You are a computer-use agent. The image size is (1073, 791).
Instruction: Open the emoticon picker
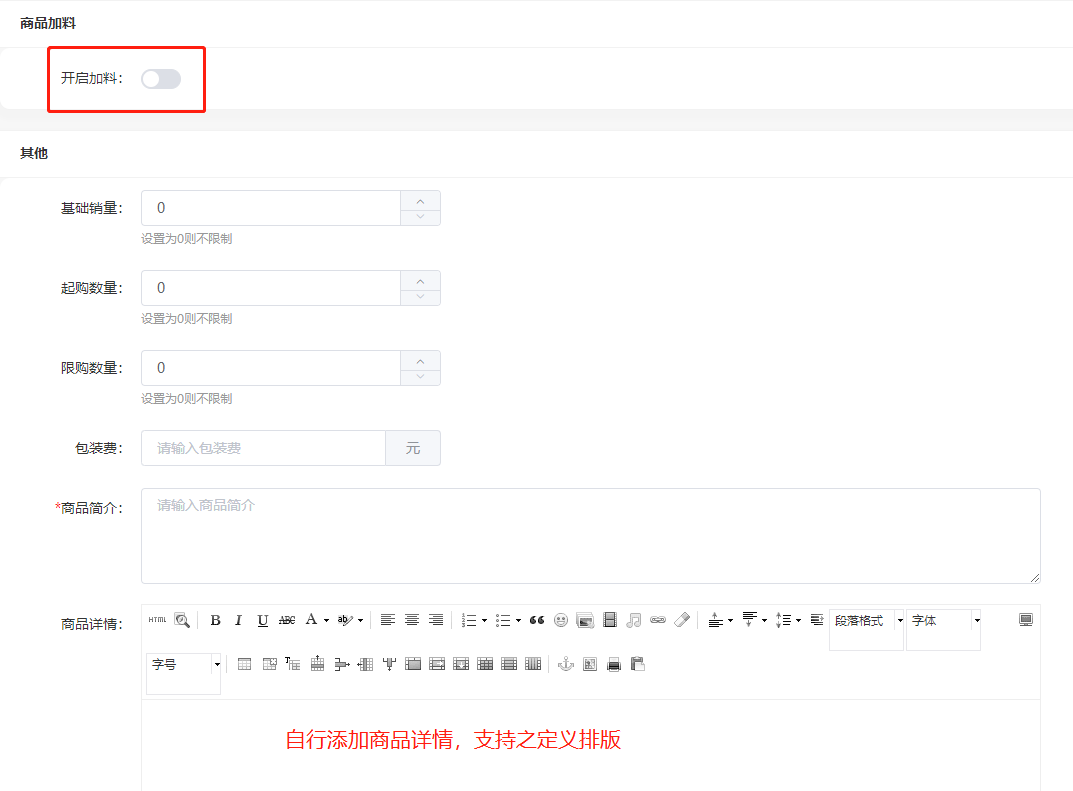tap(561, 620)
